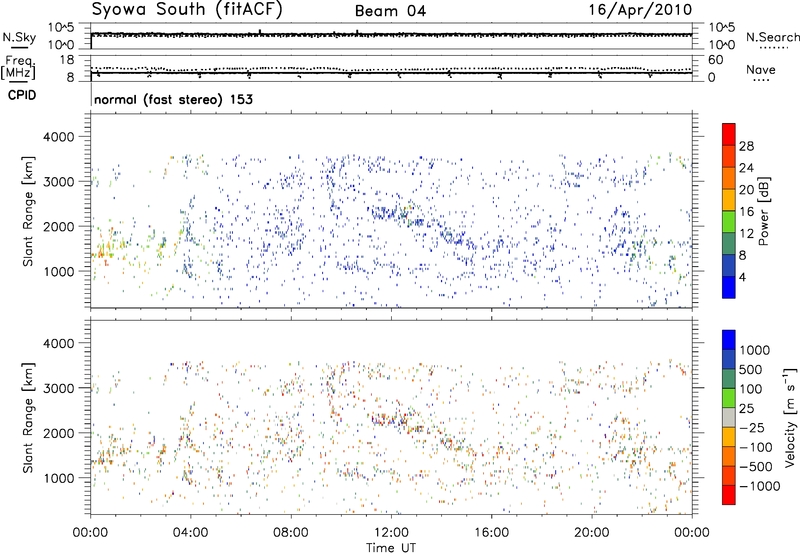Select the "28" label on Power colorbar
Image resolution: width=800 pixels, height=554 pixels.
pyautogui.click(x=746, y=146)
